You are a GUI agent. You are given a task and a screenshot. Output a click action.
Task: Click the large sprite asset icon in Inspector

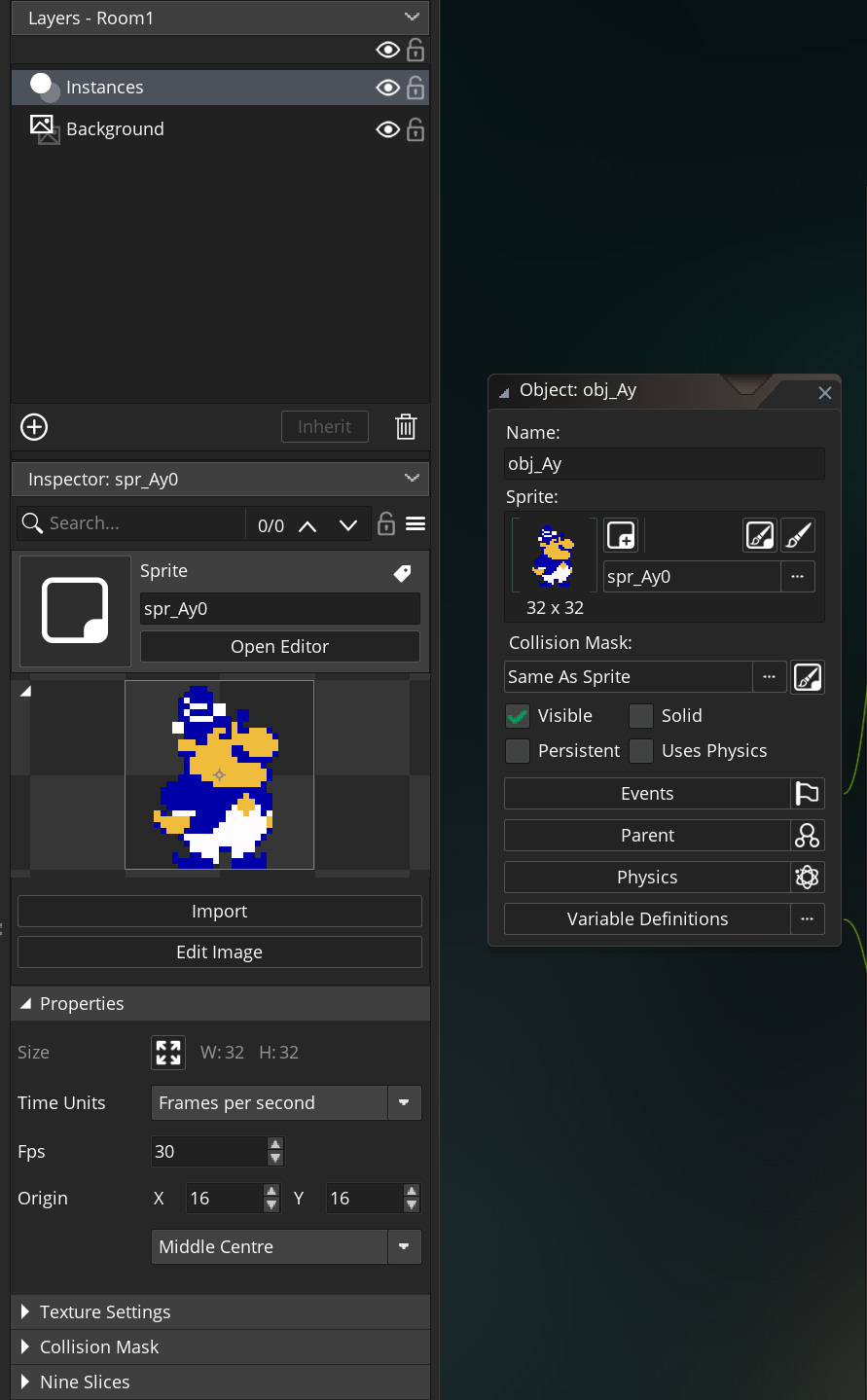(75, 611)
